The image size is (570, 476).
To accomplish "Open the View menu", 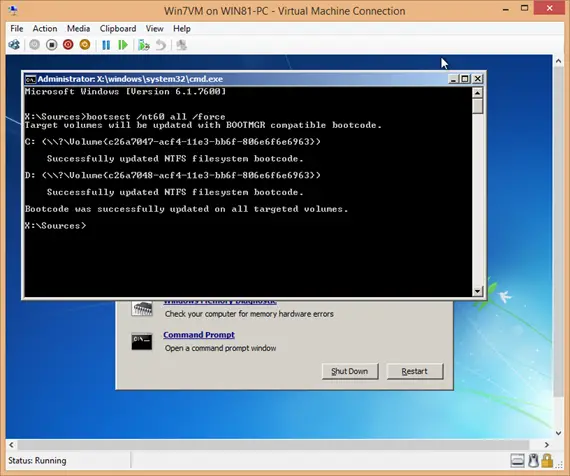I will point(154,28).
